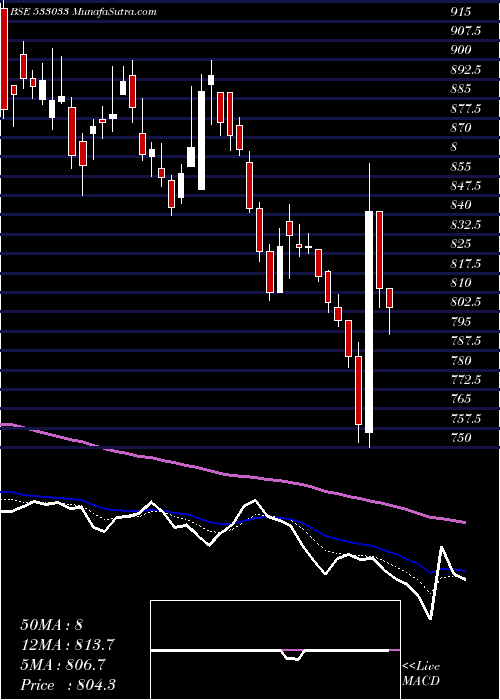Image resolution: width=500 pixels, height=700 pixels.
Task: Click the Price : 804.3 readout
Action: tap(68, 685)
